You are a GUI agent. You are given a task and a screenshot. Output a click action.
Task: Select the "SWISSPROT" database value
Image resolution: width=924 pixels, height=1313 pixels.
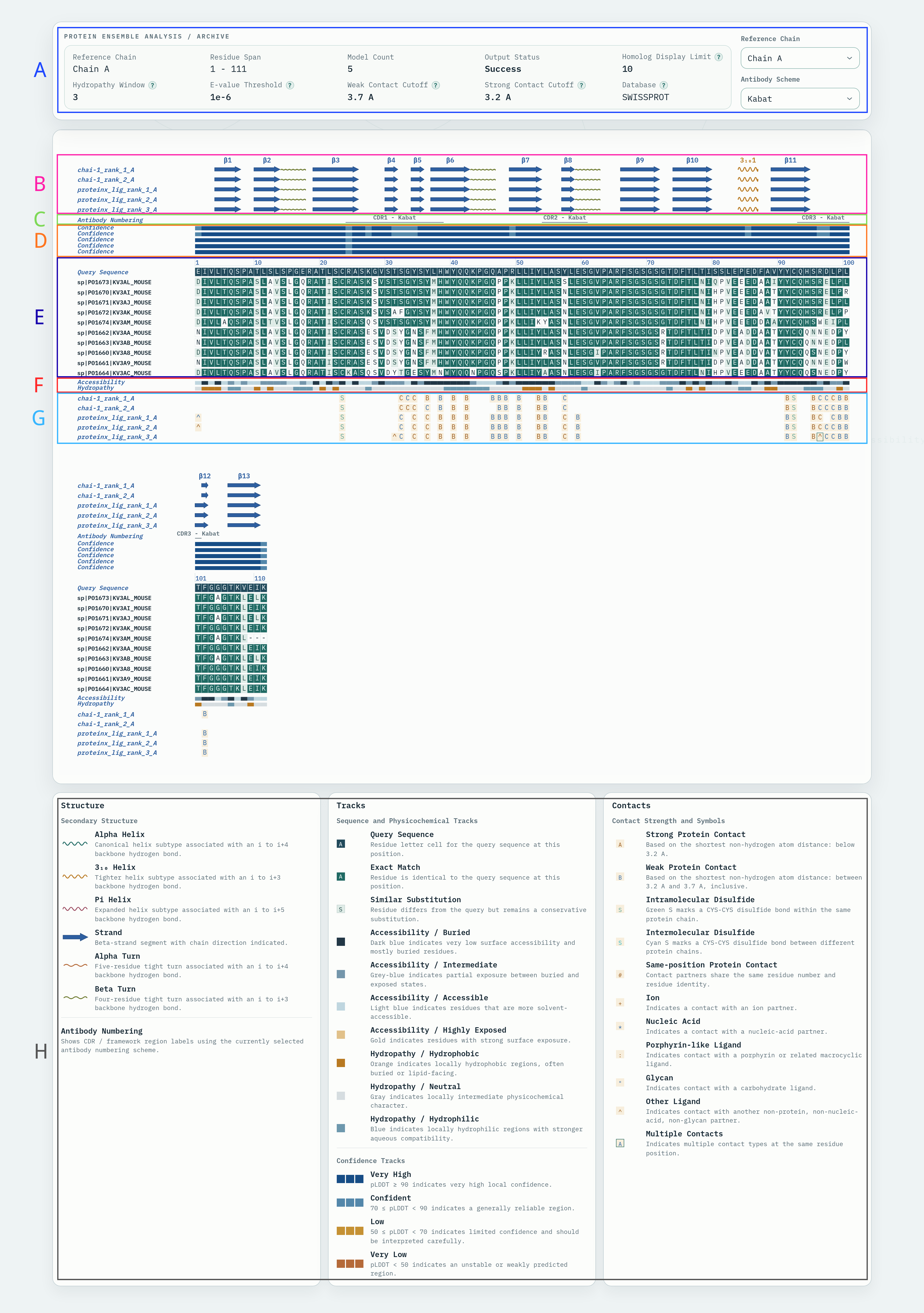(646, 97)
